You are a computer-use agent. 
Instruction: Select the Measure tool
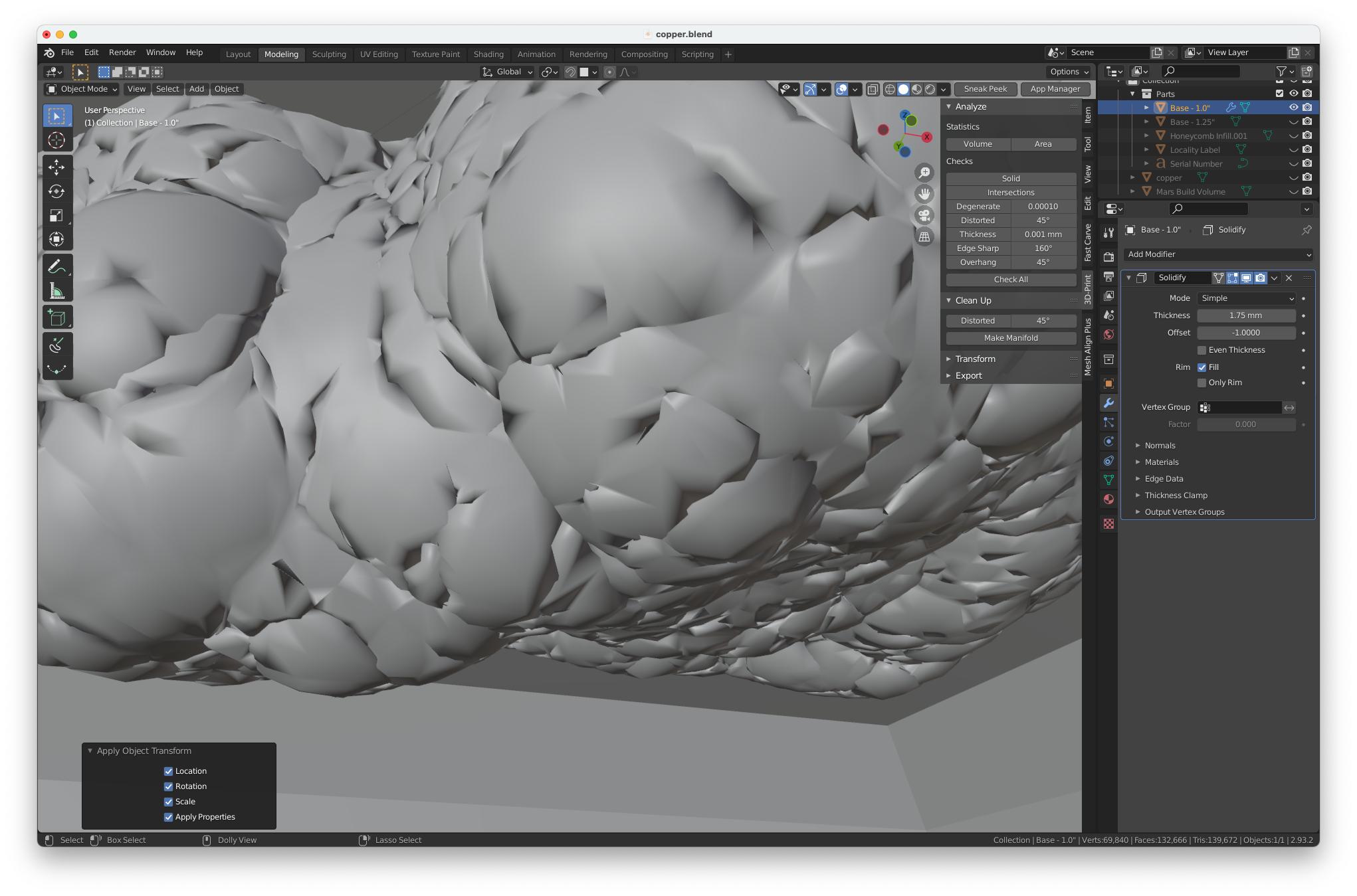click(x=56, y=291)
